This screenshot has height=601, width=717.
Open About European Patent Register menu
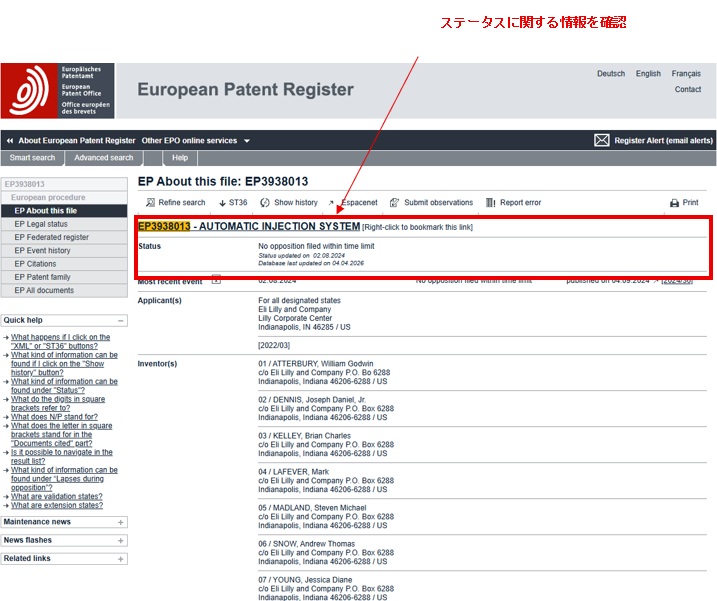[77, 141]
